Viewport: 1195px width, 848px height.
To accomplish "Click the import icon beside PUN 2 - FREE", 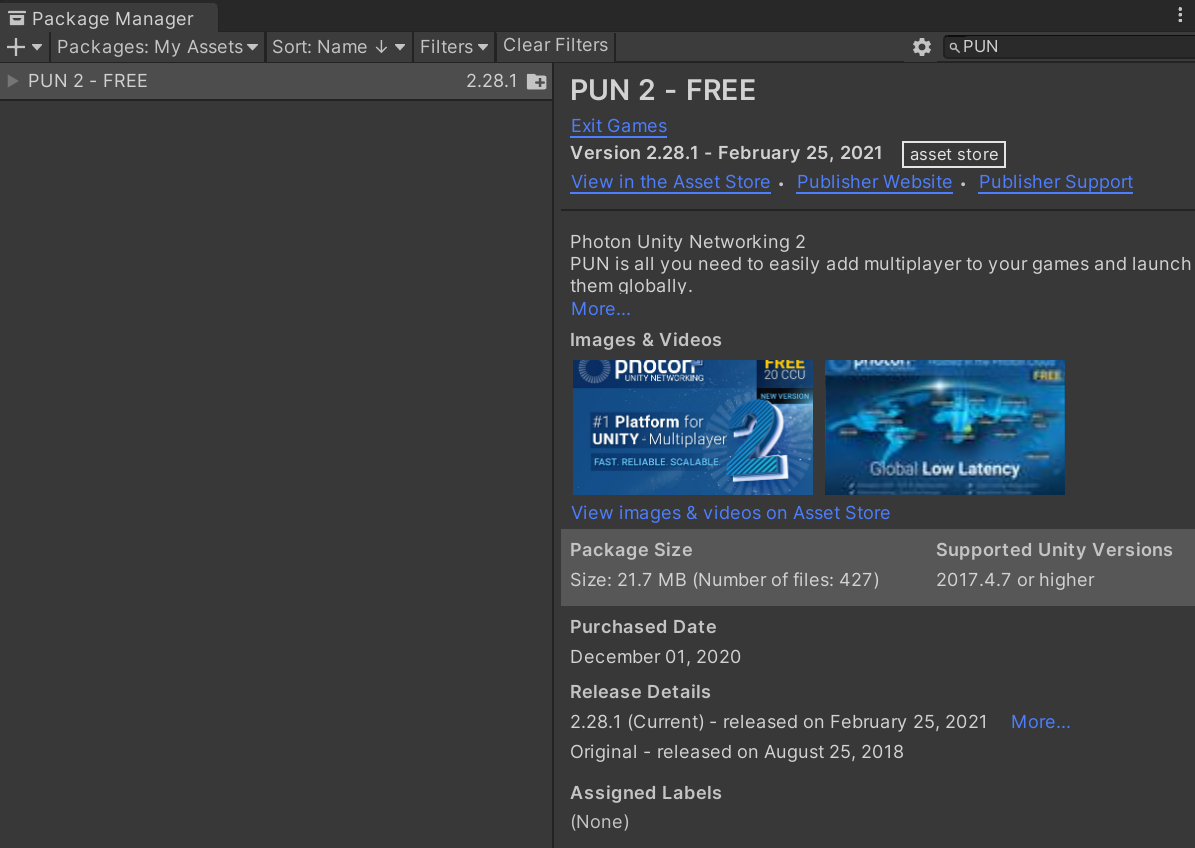I will click(537, 82).
